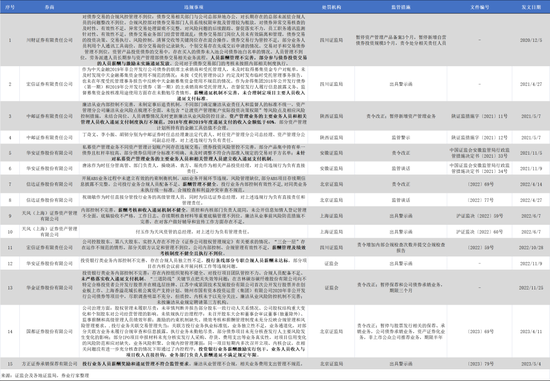Select 天风(上海)证券资产管理 in row 9
Image resolution: width=550 pixels, height=381 pixels.
tap(49, 213)
